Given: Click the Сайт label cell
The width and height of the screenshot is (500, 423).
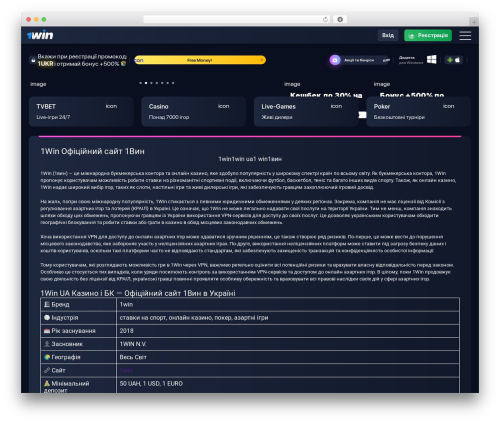Looking at the screenshot, I should [x=79, y=370].
